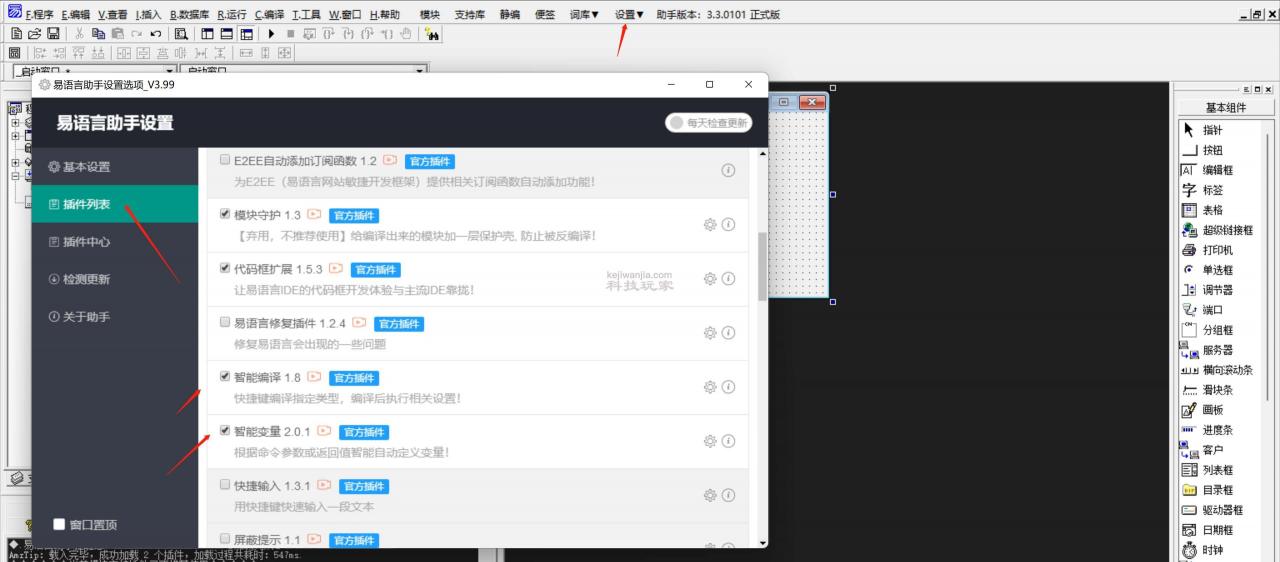Select the 打印机 printer component
The image size is (1280, 562).
[x=1207, y=250]
